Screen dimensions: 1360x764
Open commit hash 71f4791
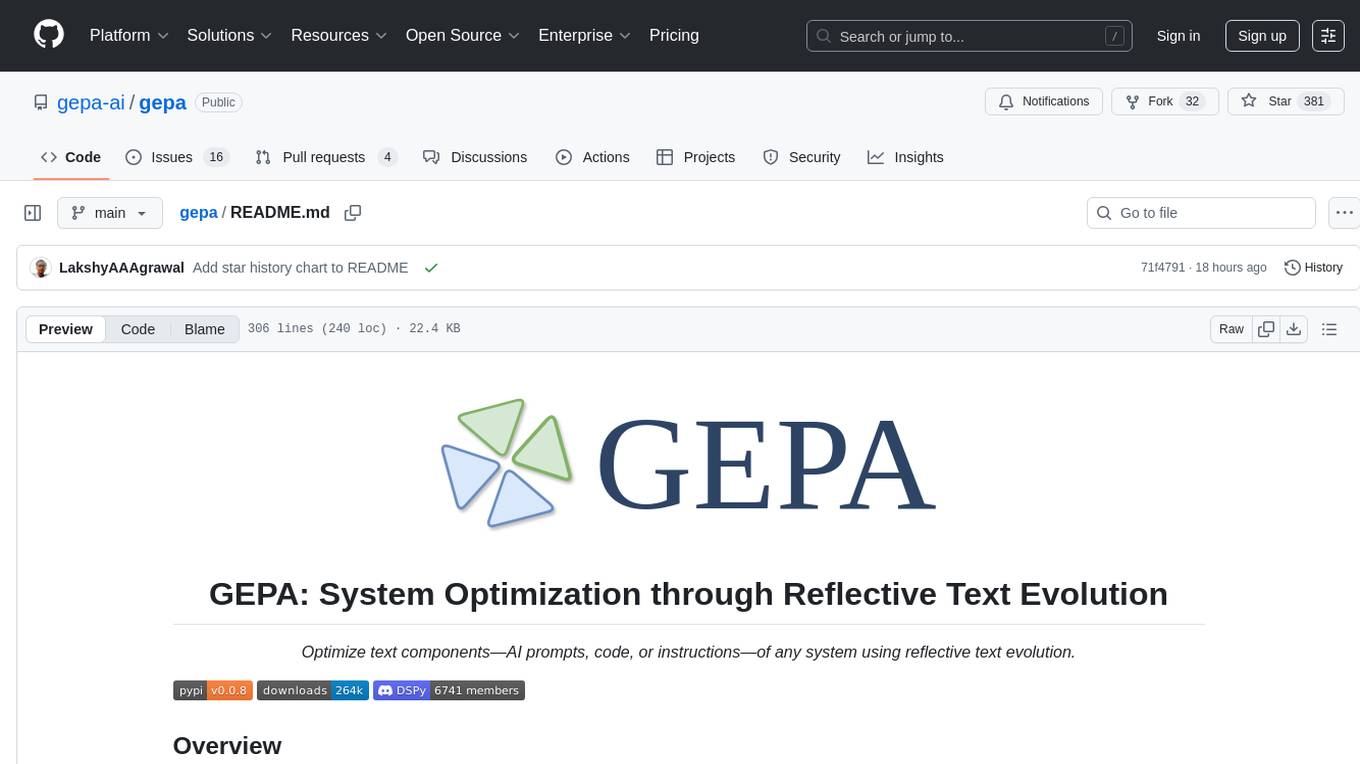(1162, 268)
